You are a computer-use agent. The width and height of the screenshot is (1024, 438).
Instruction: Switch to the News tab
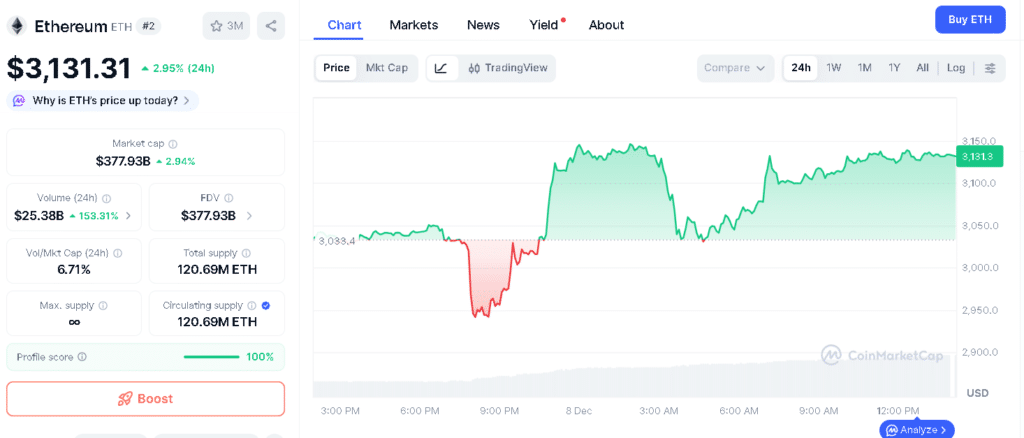click(x=483, y=25)
